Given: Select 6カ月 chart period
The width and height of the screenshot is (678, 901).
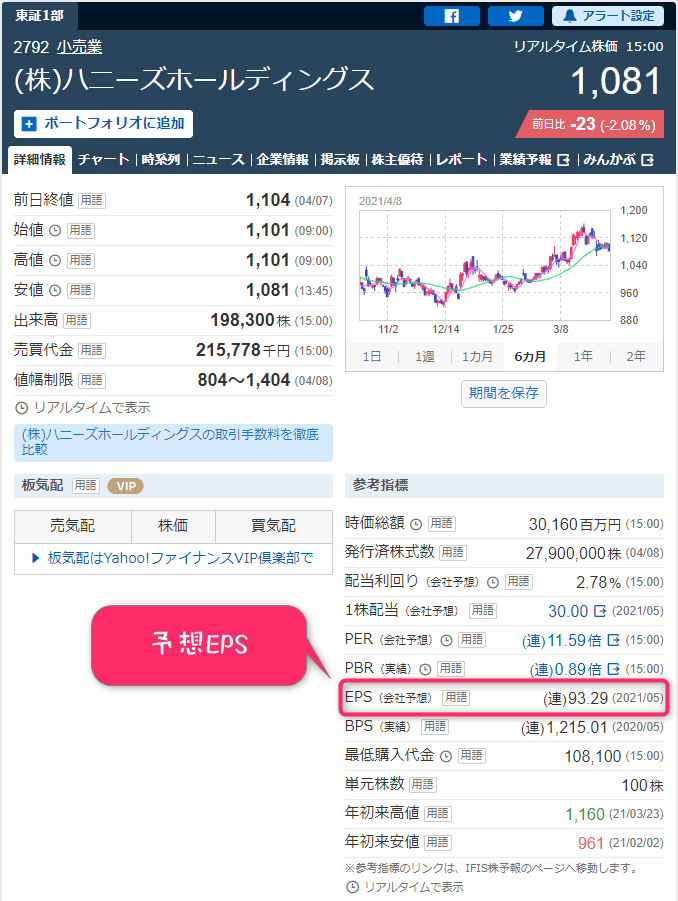Looking at the screenshot, I should coord(530,357).
